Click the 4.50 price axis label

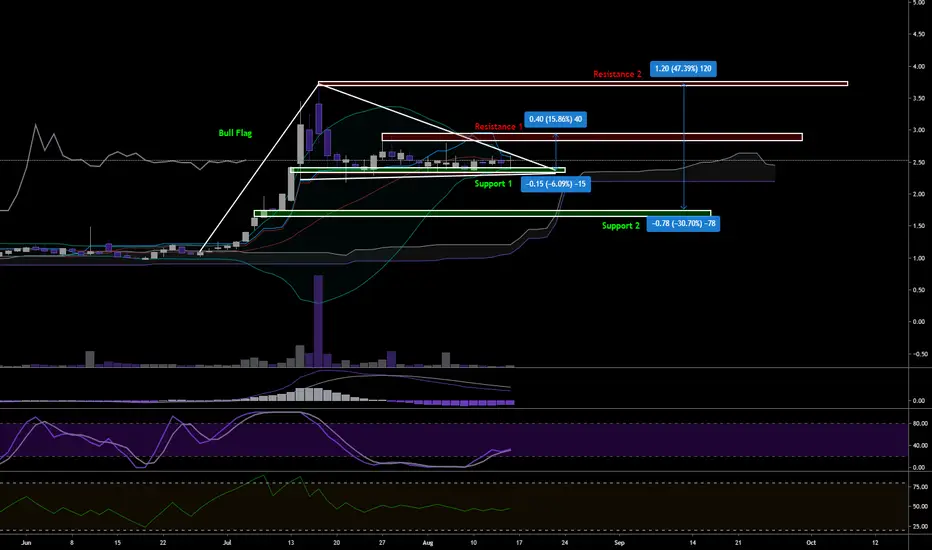[919, 34]
